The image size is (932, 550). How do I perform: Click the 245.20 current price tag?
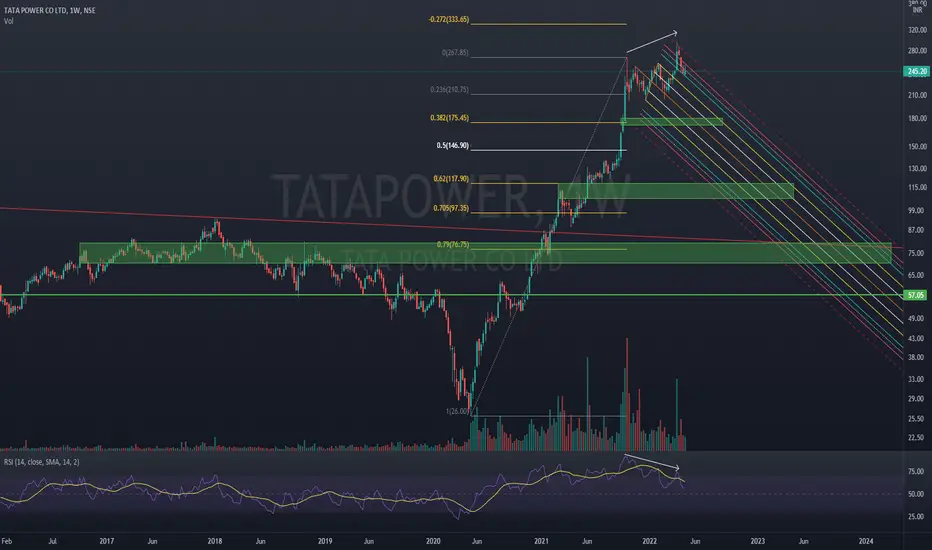click(917, 71)
